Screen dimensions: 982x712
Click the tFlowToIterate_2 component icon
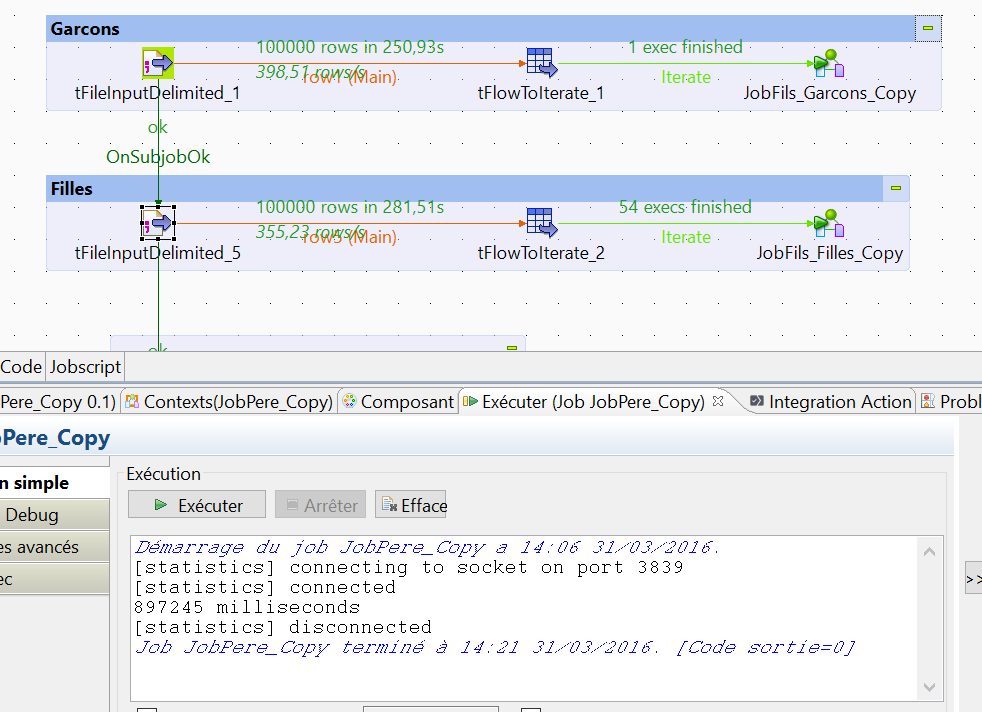(541, 222)
